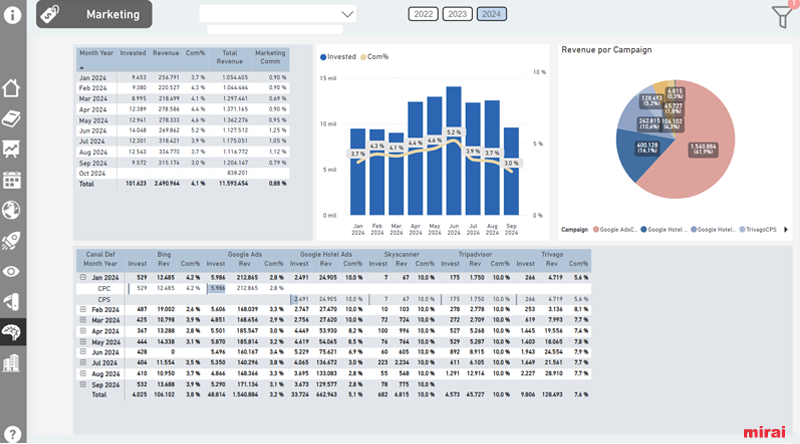
Task: Click the Bing channel column header
Action: (164, 254)
